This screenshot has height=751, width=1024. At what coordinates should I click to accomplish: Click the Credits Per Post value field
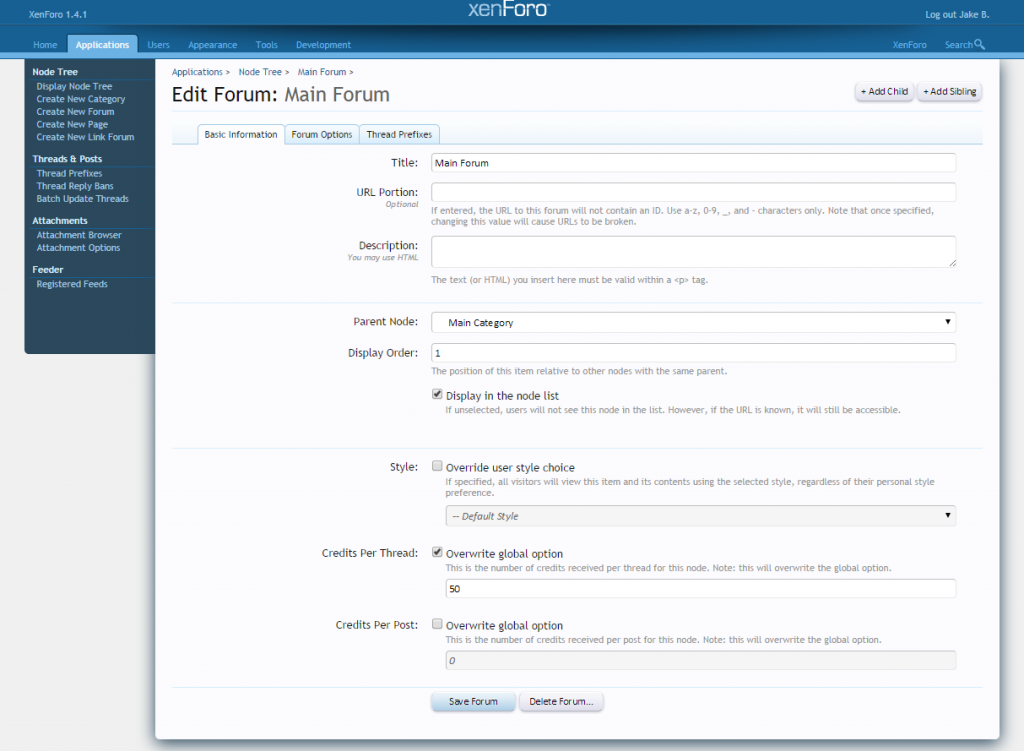(701, 660)
